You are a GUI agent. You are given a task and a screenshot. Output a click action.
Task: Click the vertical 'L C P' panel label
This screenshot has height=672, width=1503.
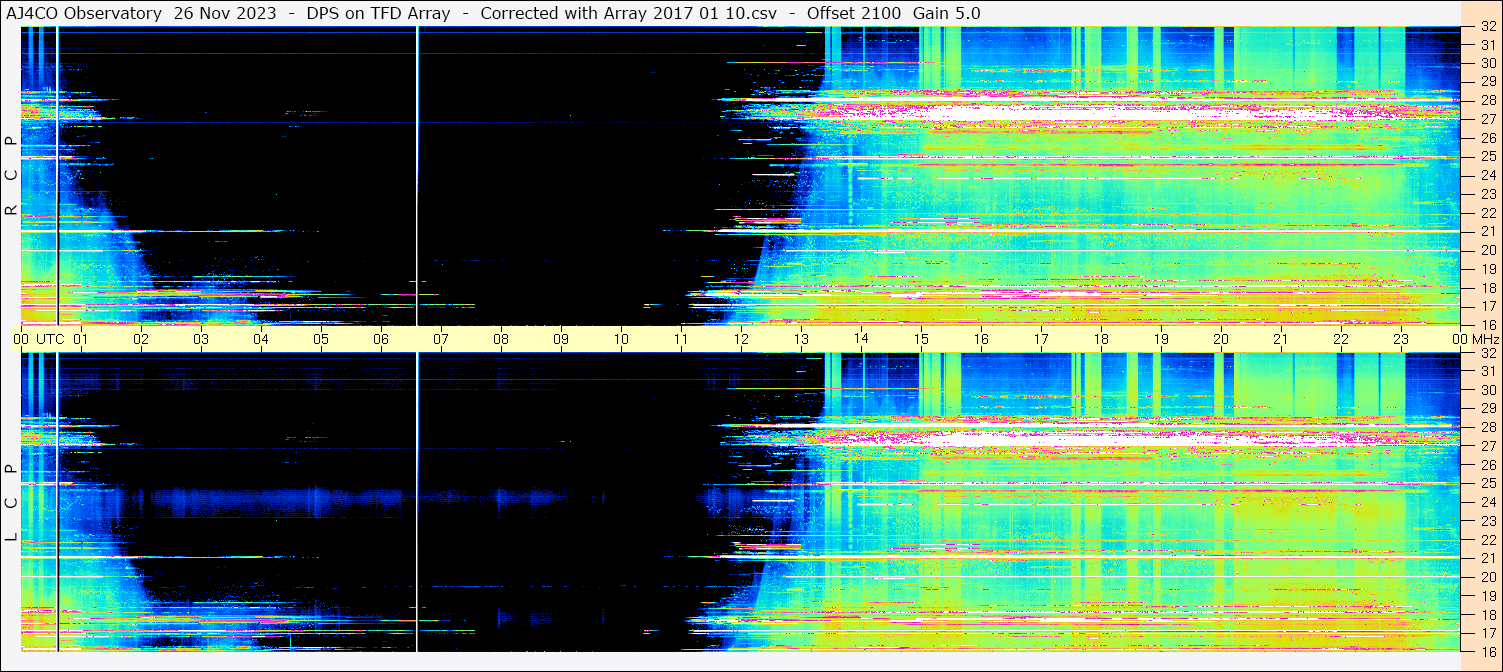coord(11,503)
